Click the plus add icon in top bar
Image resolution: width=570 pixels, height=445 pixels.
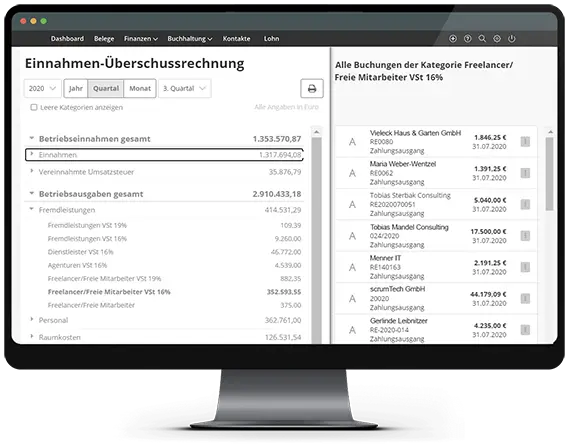point(453,39)
